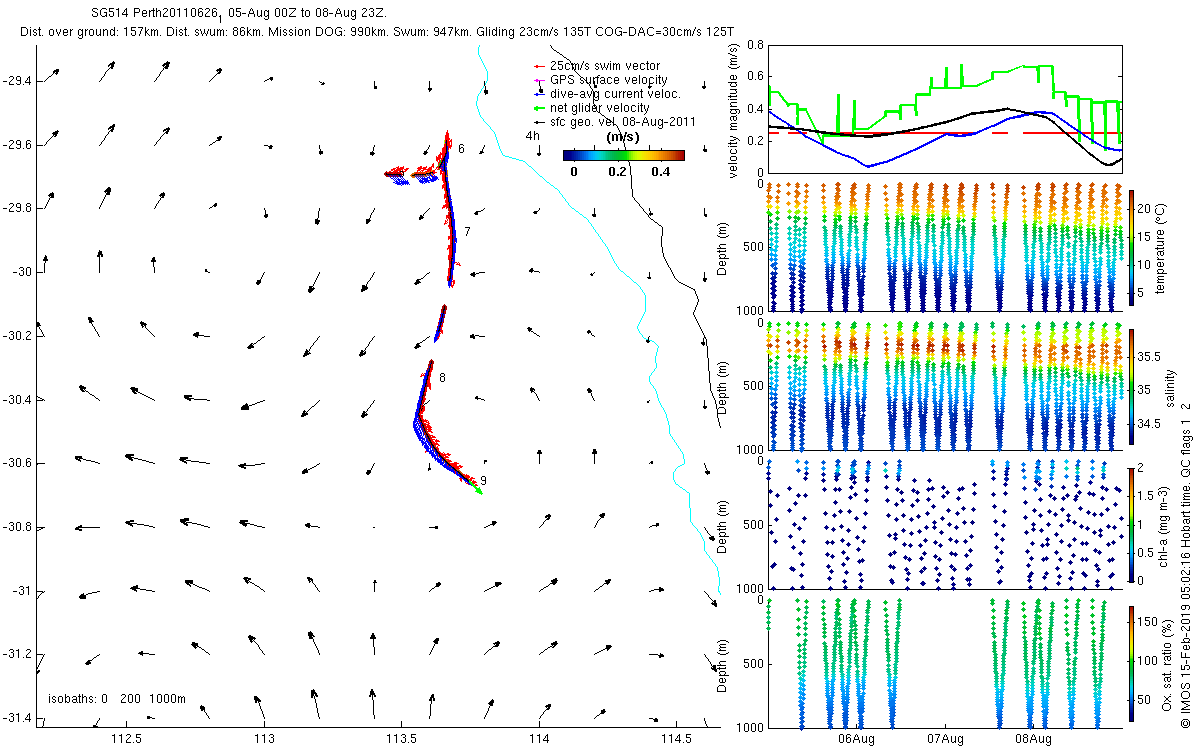Click the temperature (°C) colorbar

pyautogui.click(x=1132, y=249)
